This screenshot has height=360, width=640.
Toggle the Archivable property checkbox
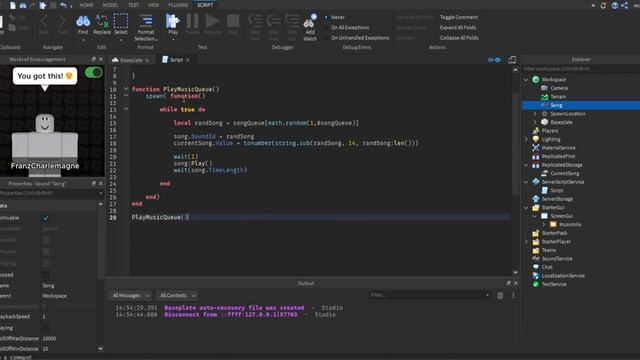(46, 218)
